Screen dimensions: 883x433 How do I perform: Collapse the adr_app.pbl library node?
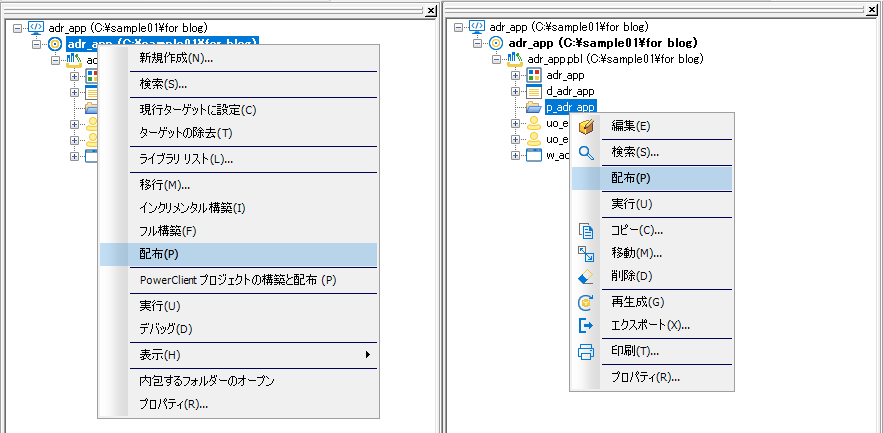(x=497, y=60)
